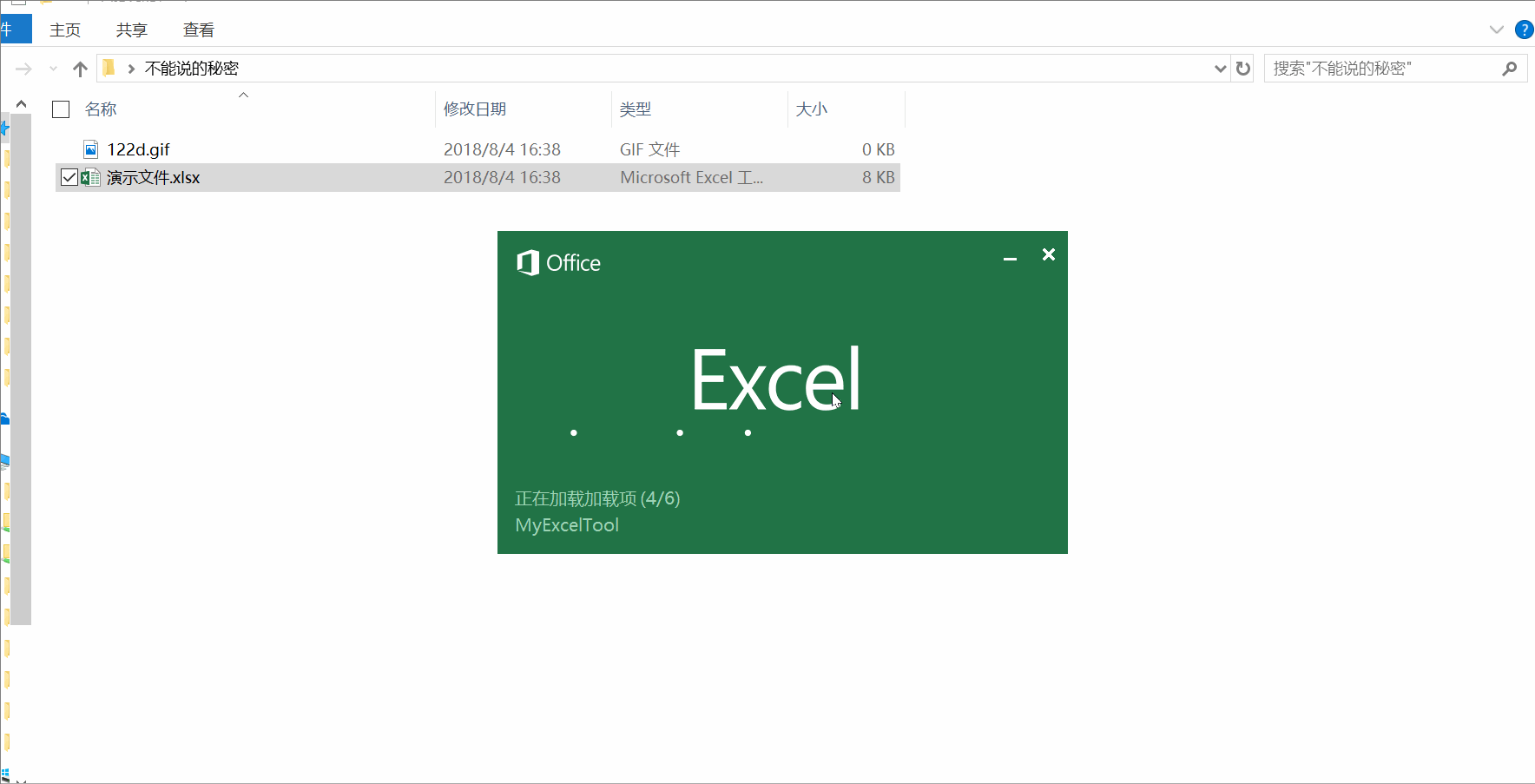Open help using the question mark icon
The image size is (1535, 784).
[x=1524, y=29]
